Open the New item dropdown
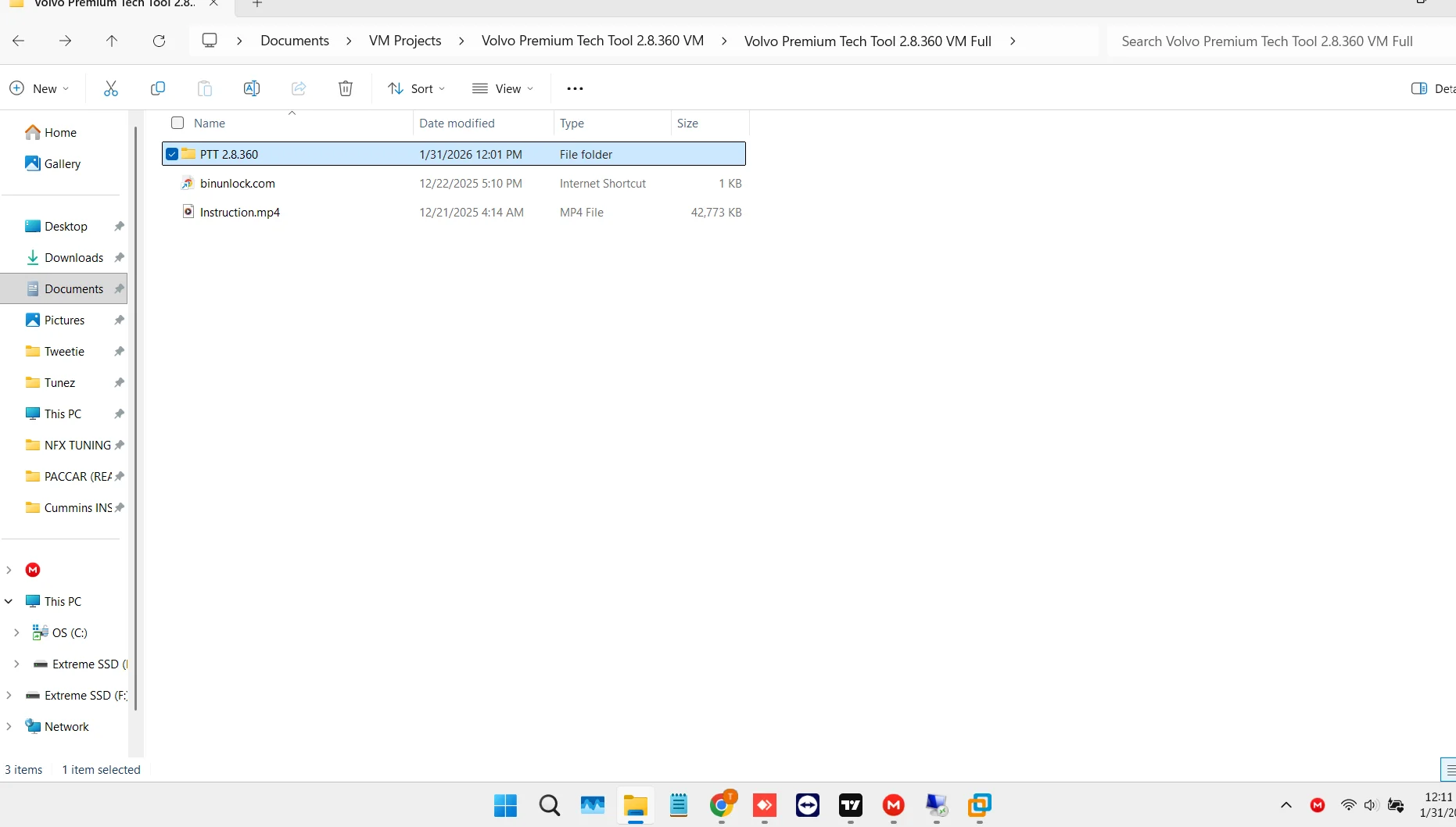The height and width of the screenshot is (827, 1456). point(38,88)
